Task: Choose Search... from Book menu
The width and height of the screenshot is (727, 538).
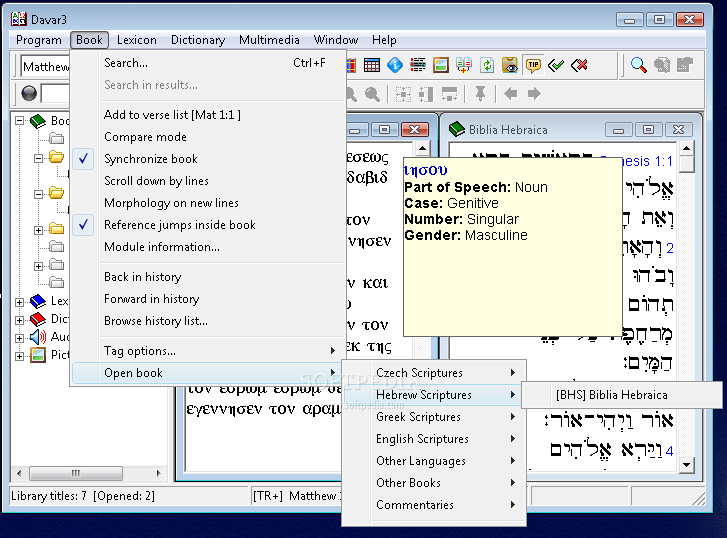Action: pyautogui.click(x=209, y=63)
